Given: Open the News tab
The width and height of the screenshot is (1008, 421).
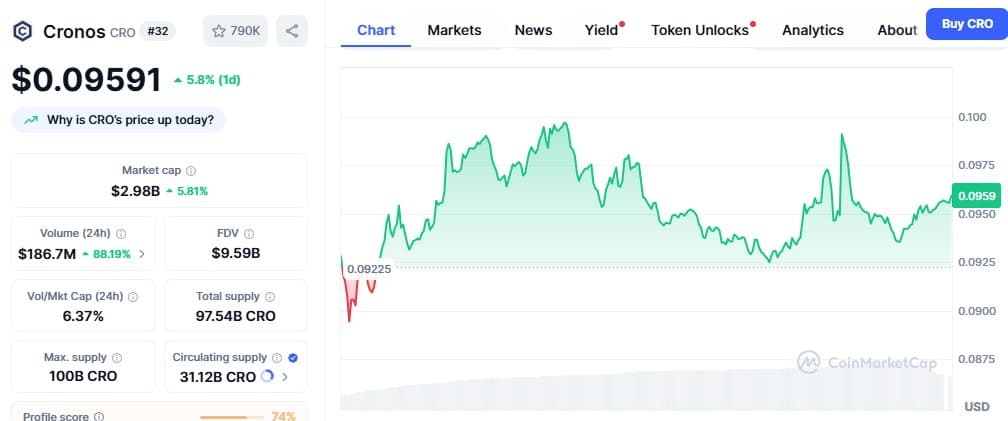Looking at the screenshot, I should (x=534, y=30).
